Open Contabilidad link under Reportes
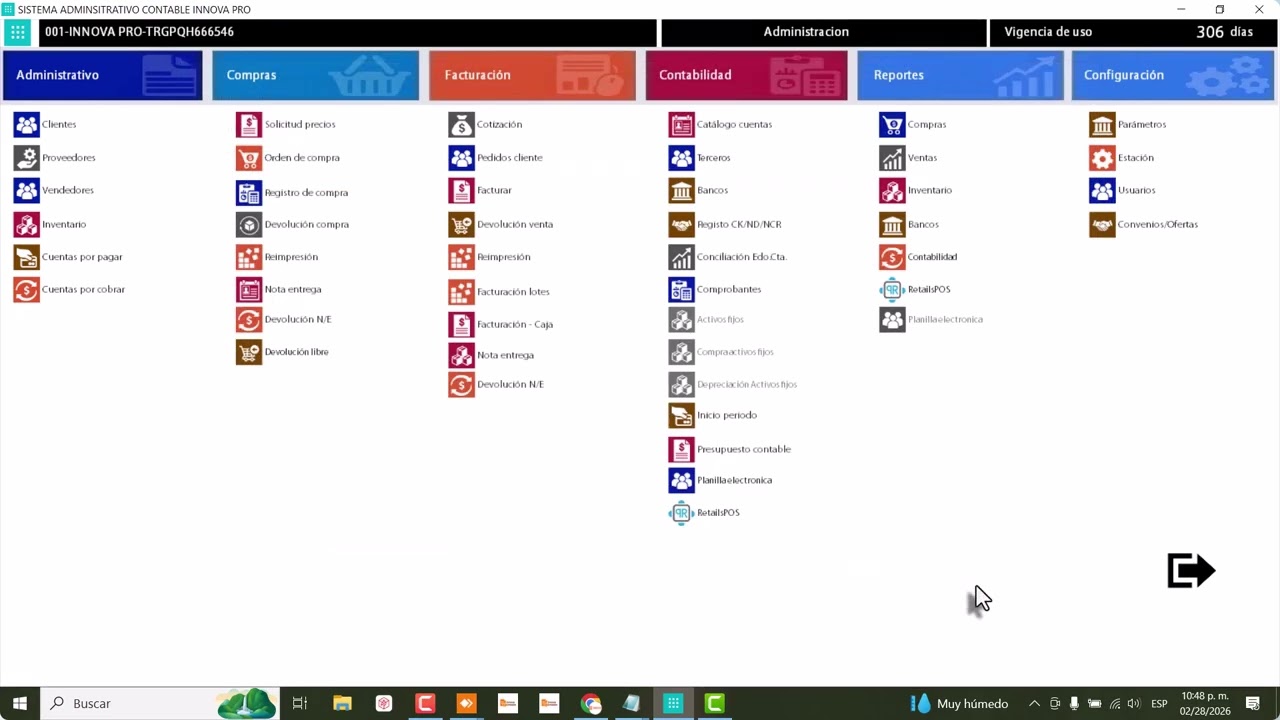 [x=932, y=257]
